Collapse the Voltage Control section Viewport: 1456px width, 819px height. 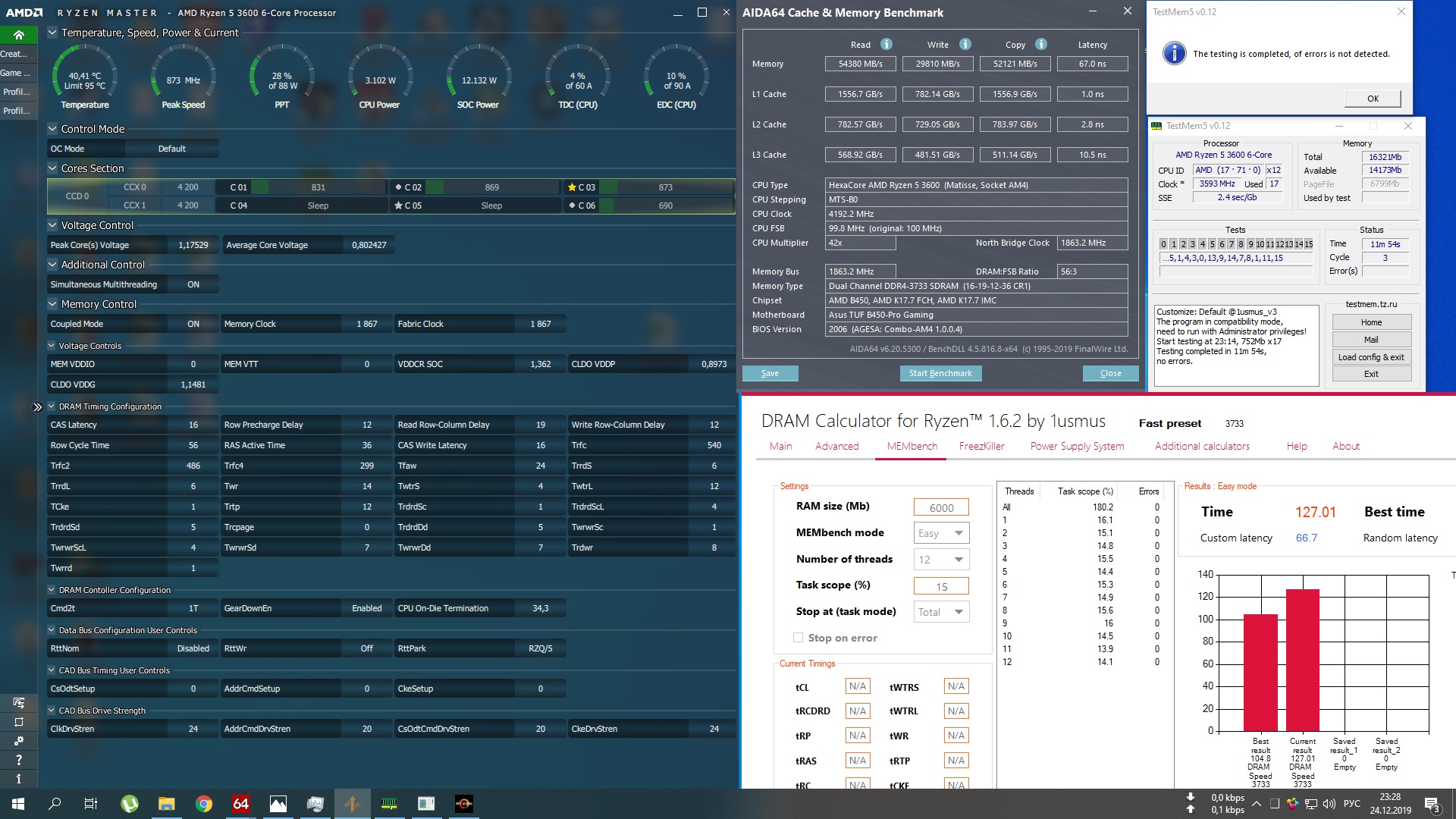[52, 225]
